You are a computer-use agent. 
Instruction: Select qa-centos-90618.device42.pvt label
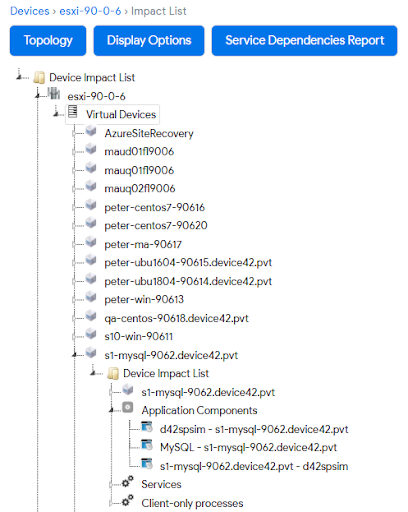pyautogui.click(x=176, y=318)
